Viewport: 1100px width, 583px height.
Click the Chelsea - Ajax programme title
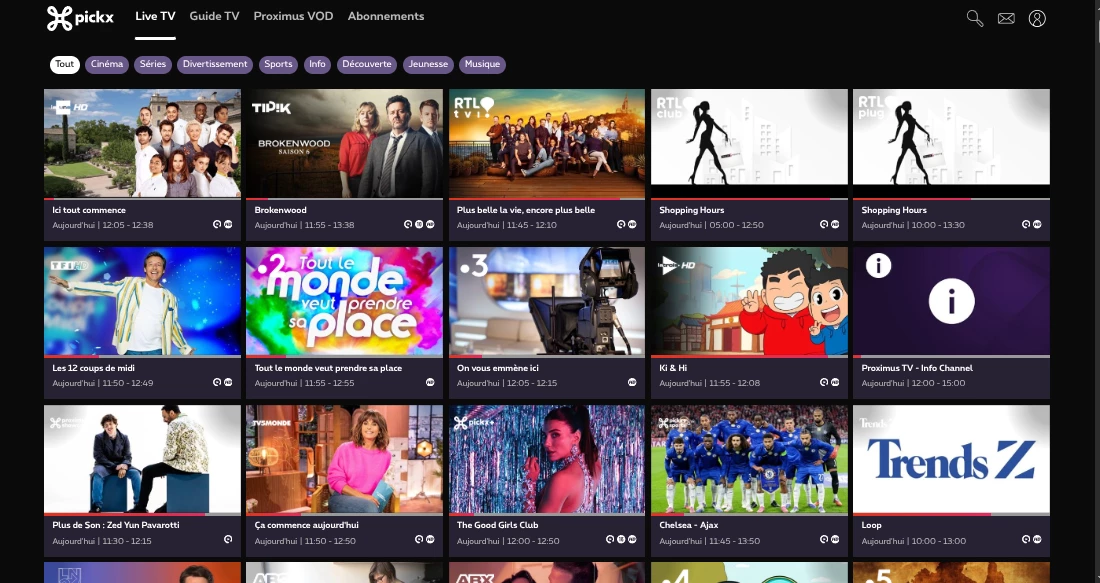coord(689,525)
